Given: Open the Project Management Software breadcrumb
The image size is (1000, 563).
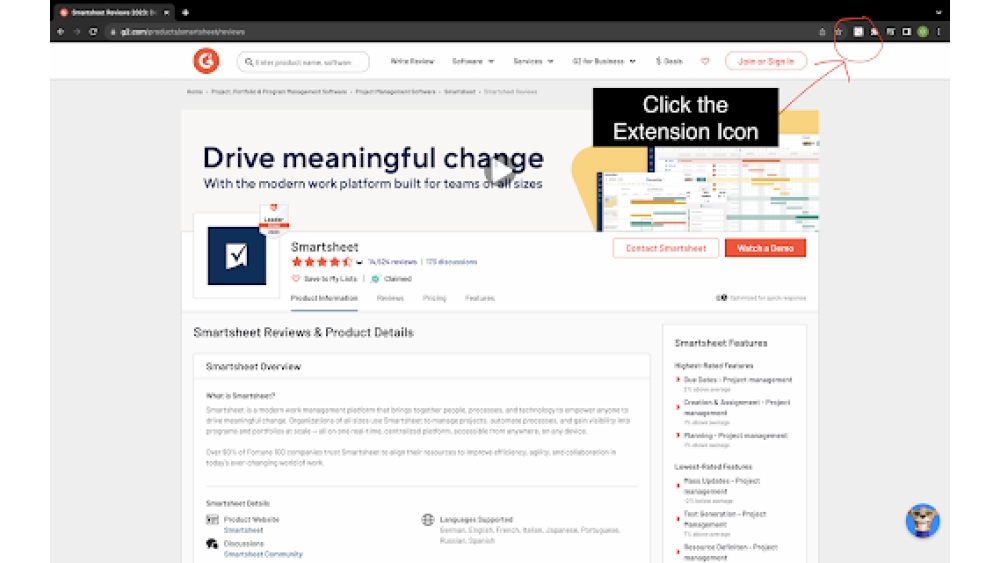Looking at the screenshot, I should click(395, 92).
